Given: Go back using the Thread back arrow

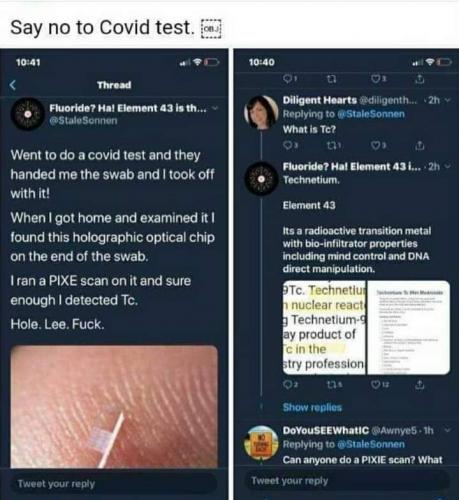Looking at the screenshot, I should (x=13, y=85).
